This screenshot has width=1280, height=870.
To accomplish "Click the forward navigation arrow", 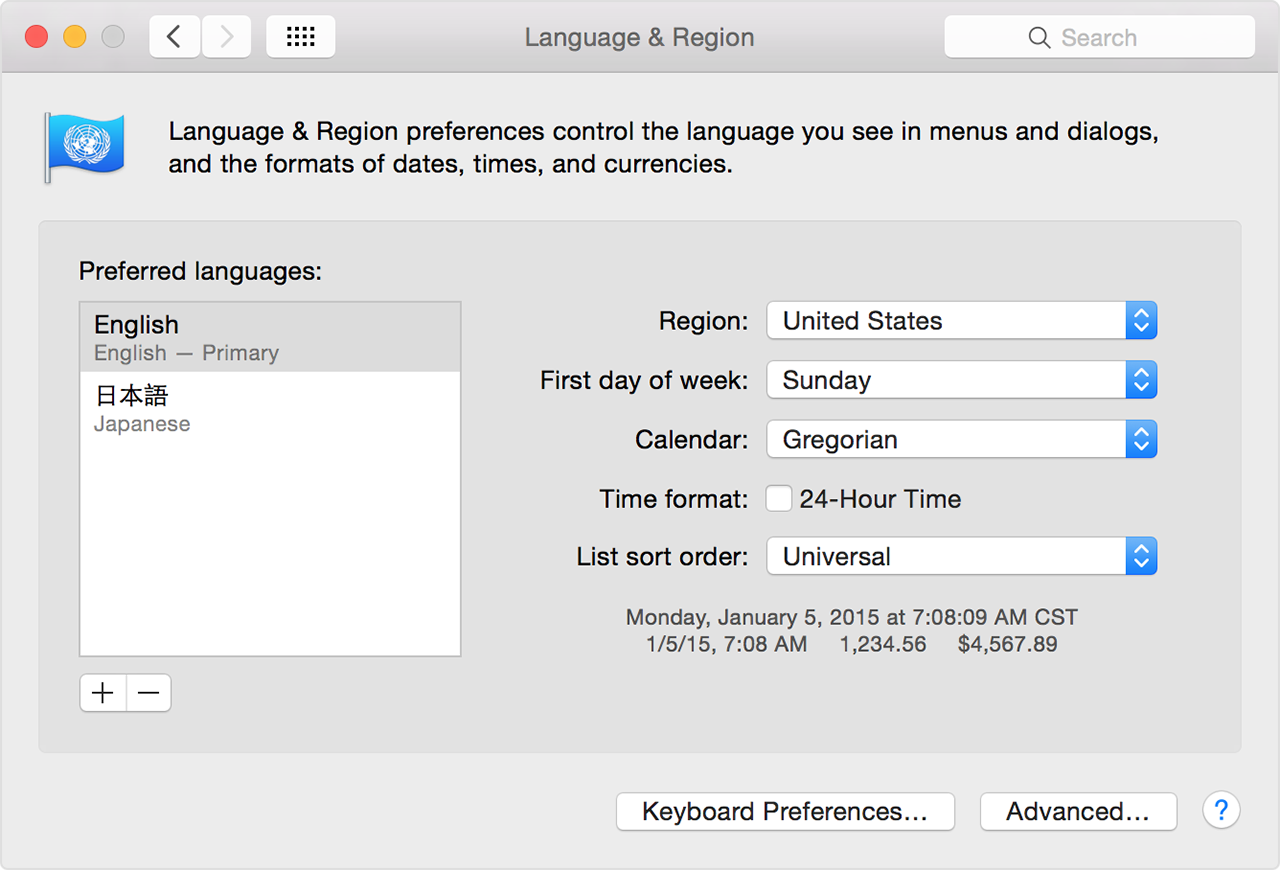I will click(227, 37).
